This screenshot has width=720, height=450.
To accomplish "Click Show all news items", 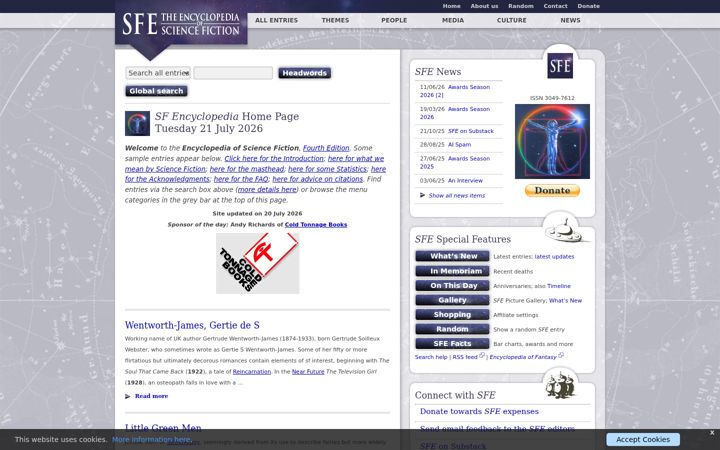I will (x=456, y=196).
